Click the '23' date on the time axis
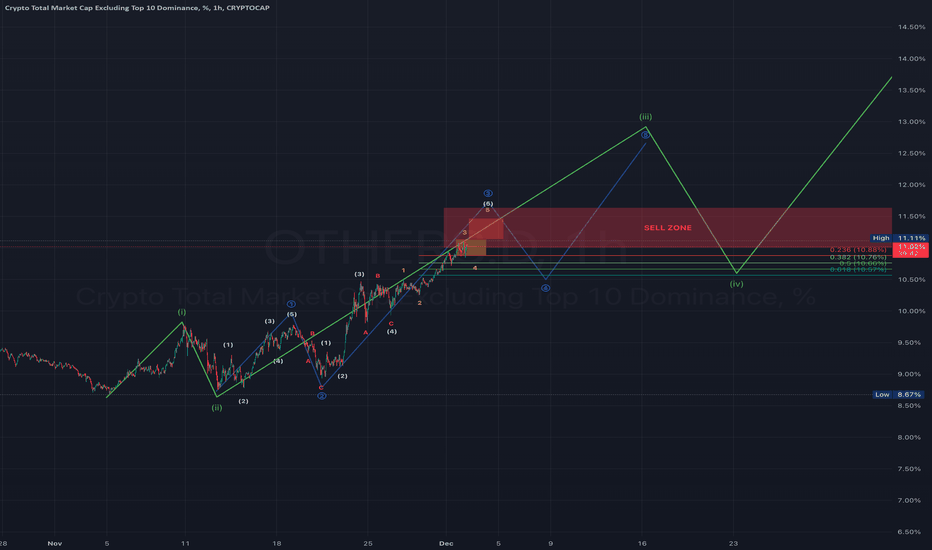 (733, 543)
